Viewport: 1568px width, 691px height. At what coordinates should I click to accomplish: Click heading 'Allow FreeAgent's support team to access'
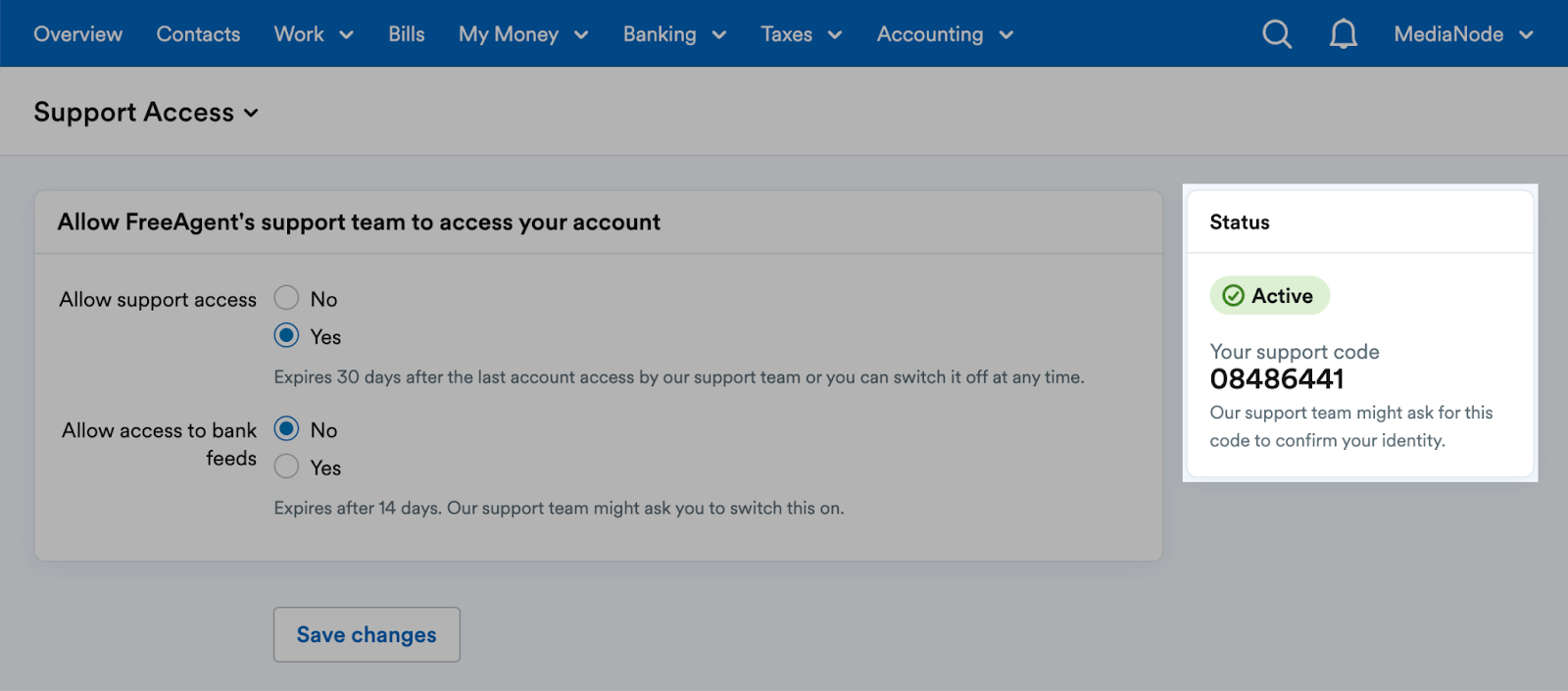pos(359,222)
